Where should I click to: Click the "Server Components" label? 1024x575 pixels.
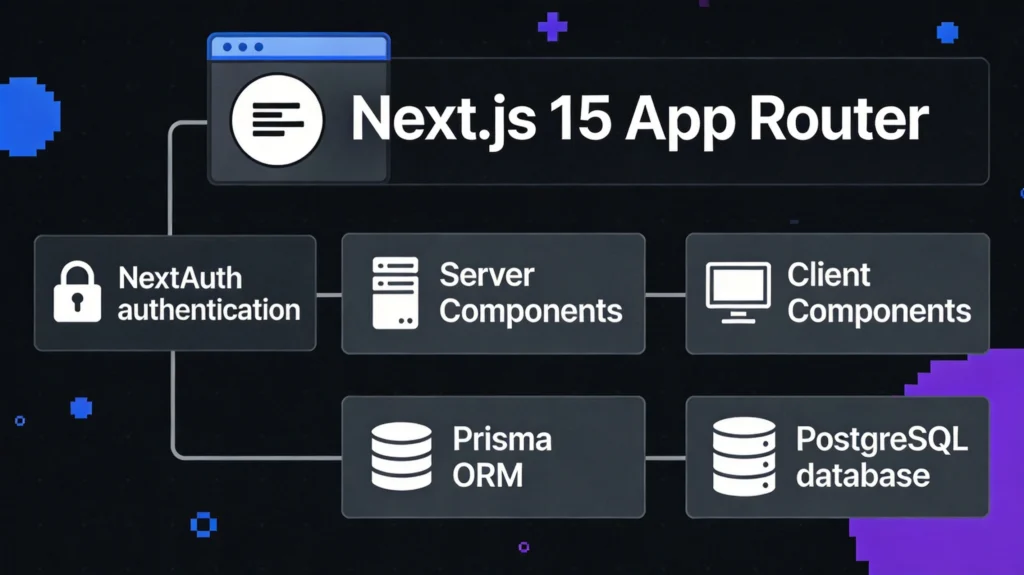[530, 293]
